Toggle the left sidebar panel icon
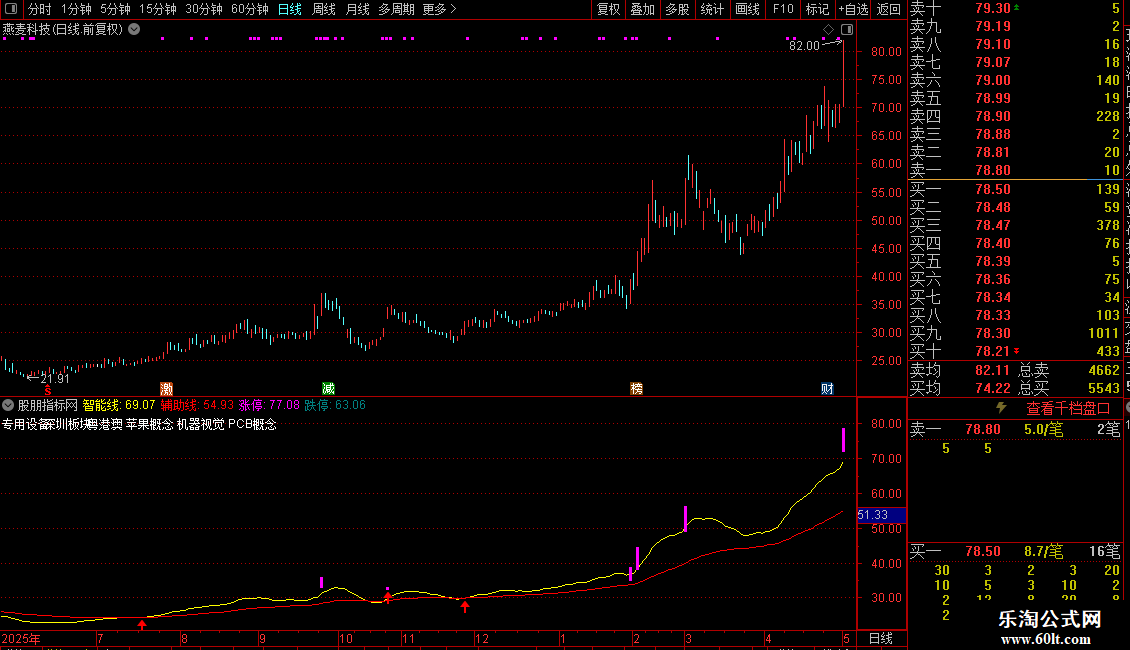Viewport: 1130px width, 650px height. coord(11,9)
